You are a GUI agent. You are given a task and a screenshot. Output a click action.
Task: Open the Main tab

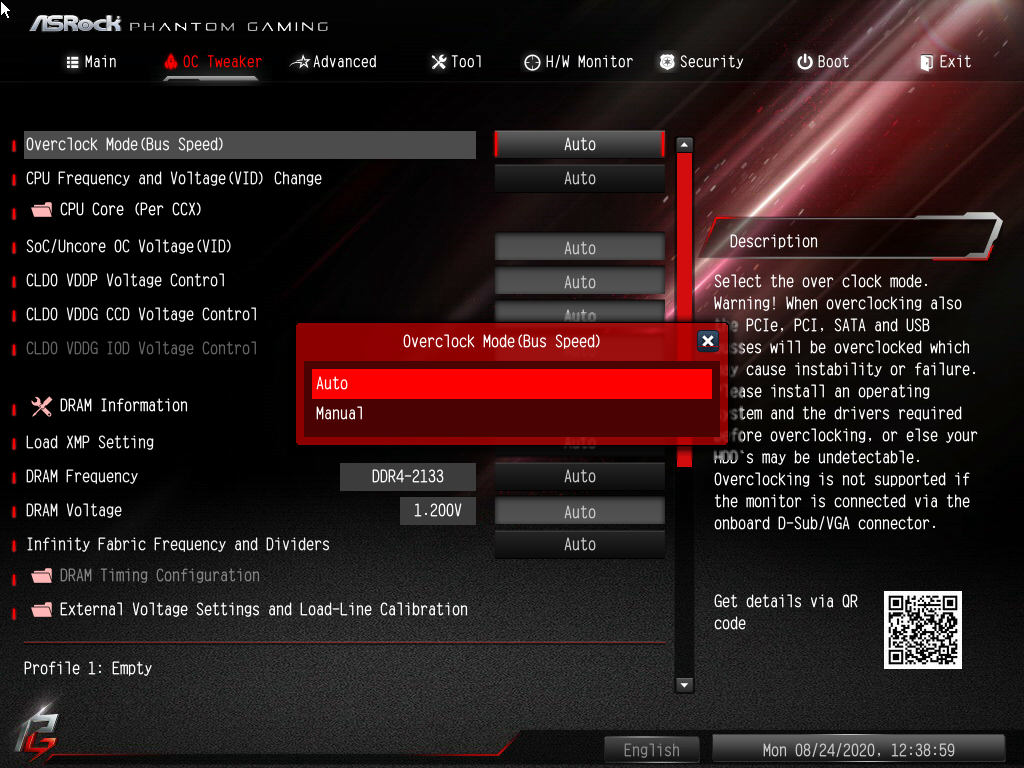pyautogui.click(x=91, y=62)
